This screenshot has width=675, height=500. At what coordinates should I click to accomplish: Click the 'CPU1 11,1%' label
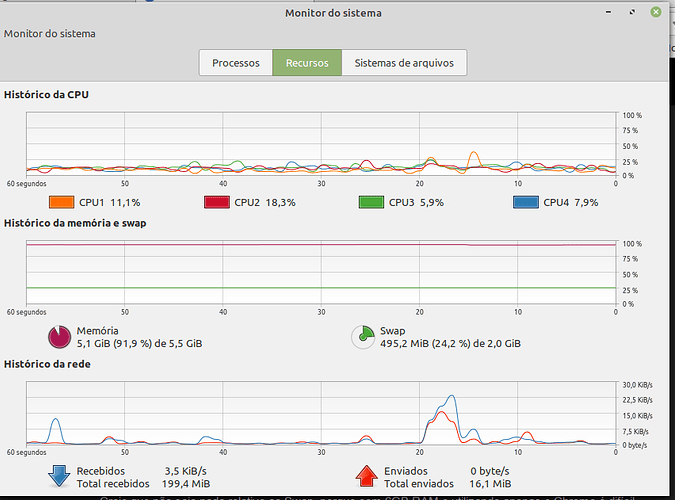(x=110, y=202)
